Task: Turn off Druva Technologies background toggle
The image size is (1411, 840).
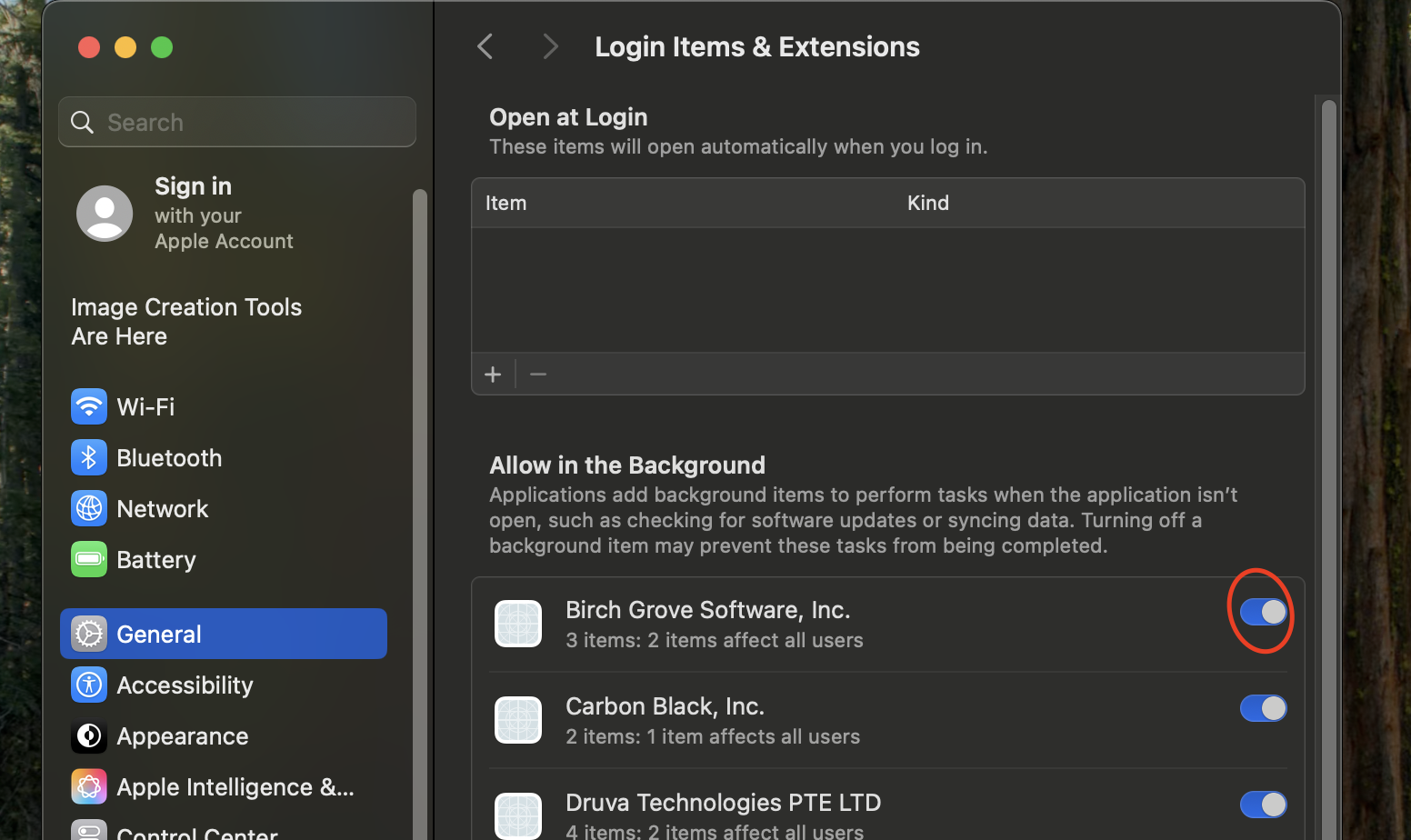Action: click(x=1263, y=805)
